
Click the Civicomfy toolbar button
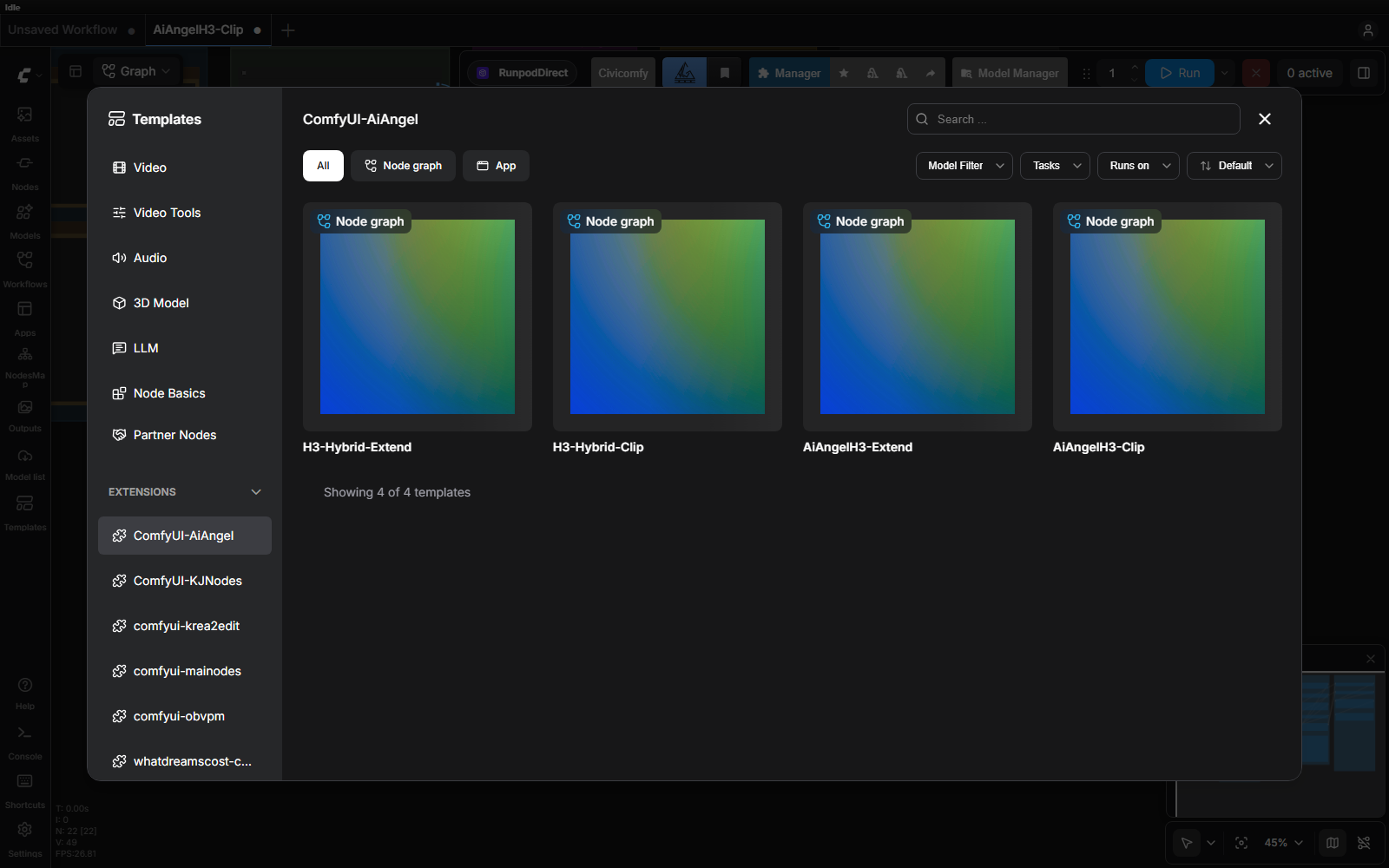click(x=623, y=73)
